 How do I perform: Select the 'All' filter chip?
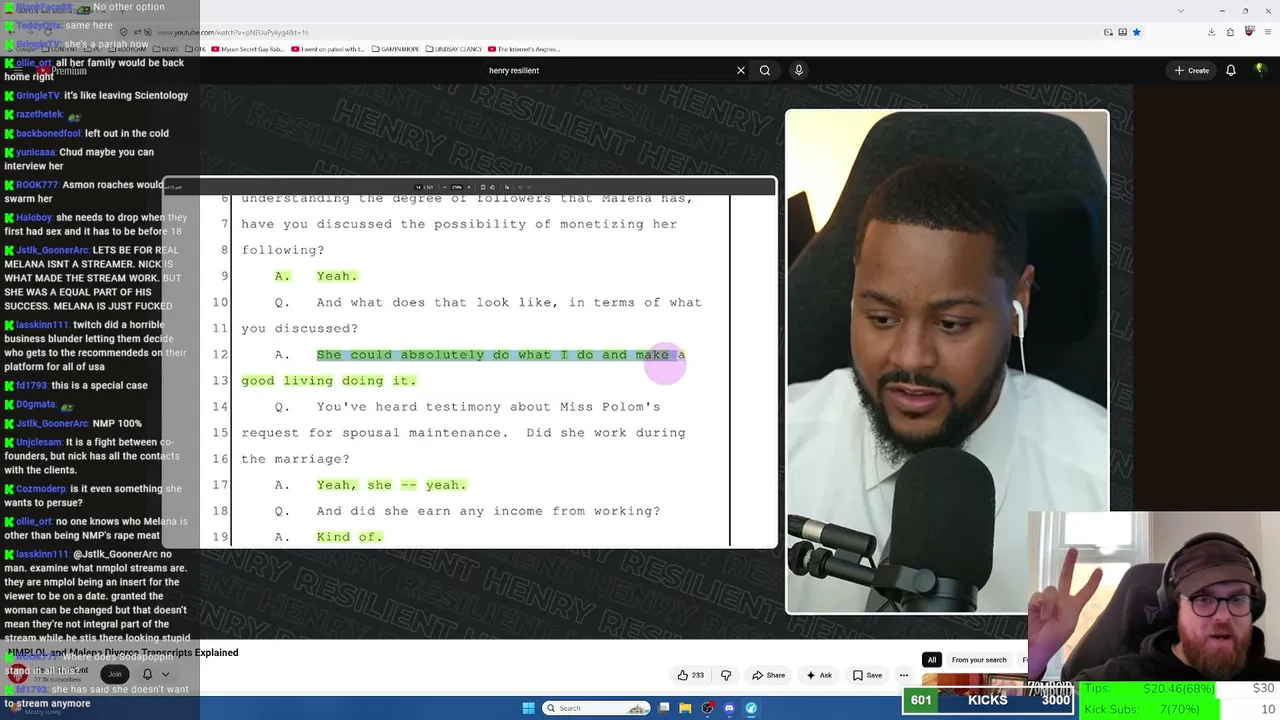(x=932, y=660)
